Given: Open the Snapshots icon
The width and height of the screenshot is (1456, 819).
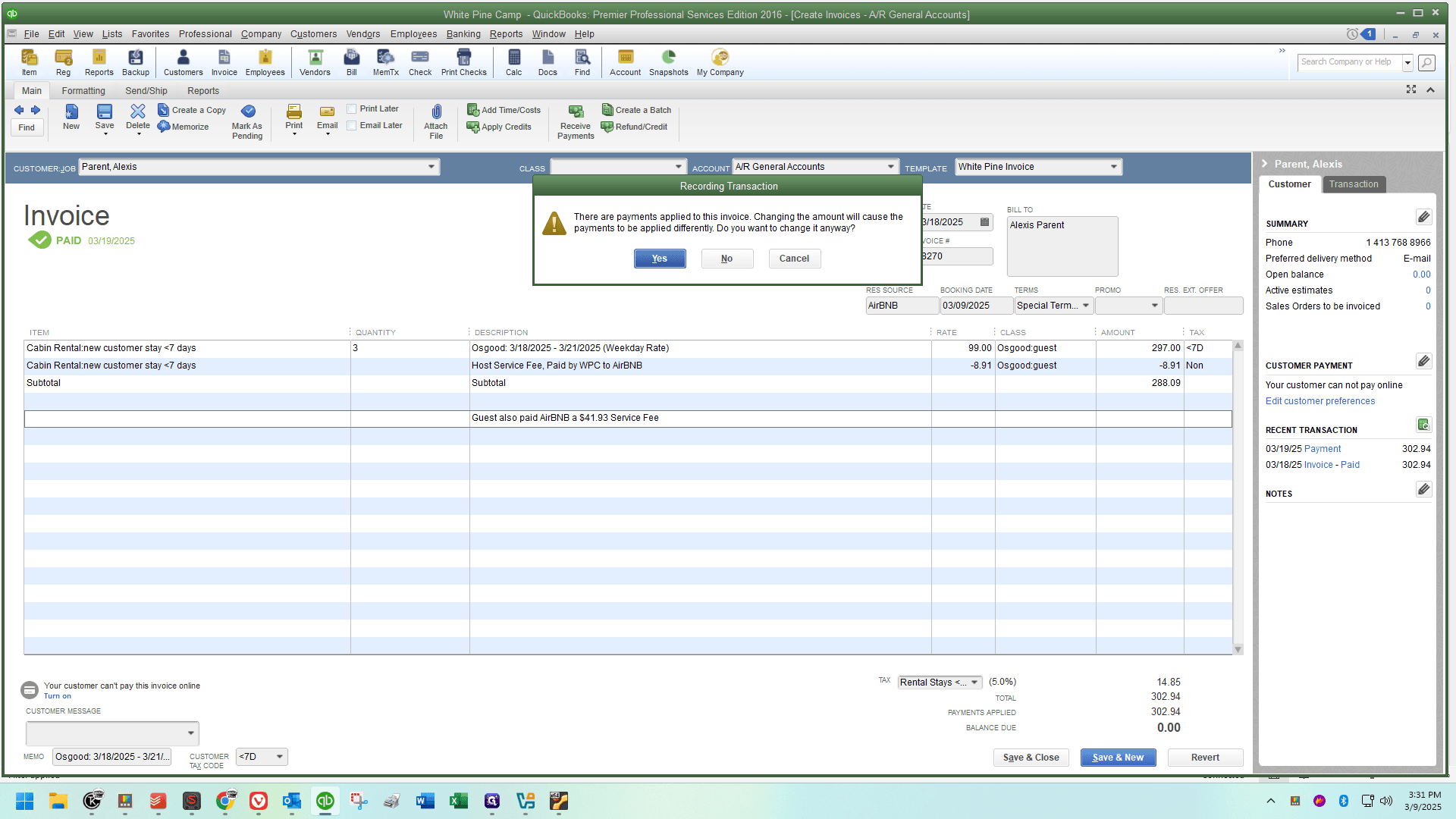Looking at the screenshot, I should pyautogui.click(x=668, y=62).
